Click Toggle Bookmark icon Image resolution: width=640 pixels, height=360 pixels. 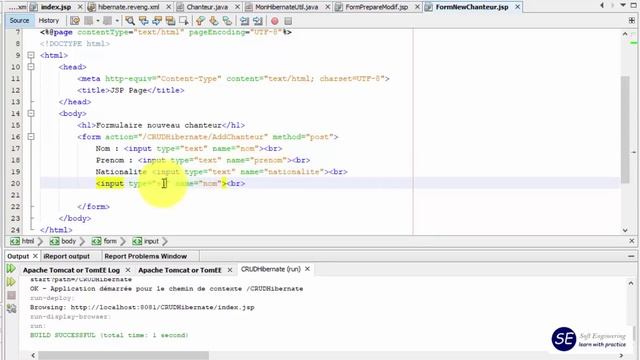227,20
